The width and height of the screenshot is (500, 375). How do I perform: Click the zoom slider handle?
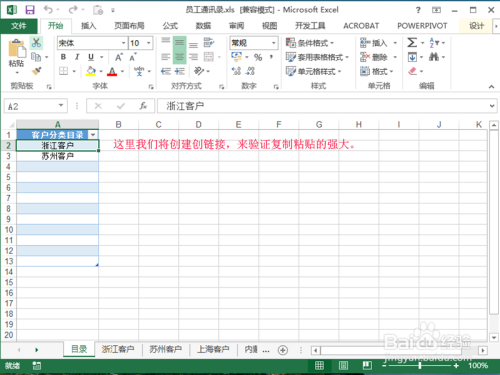coord(420,366)
